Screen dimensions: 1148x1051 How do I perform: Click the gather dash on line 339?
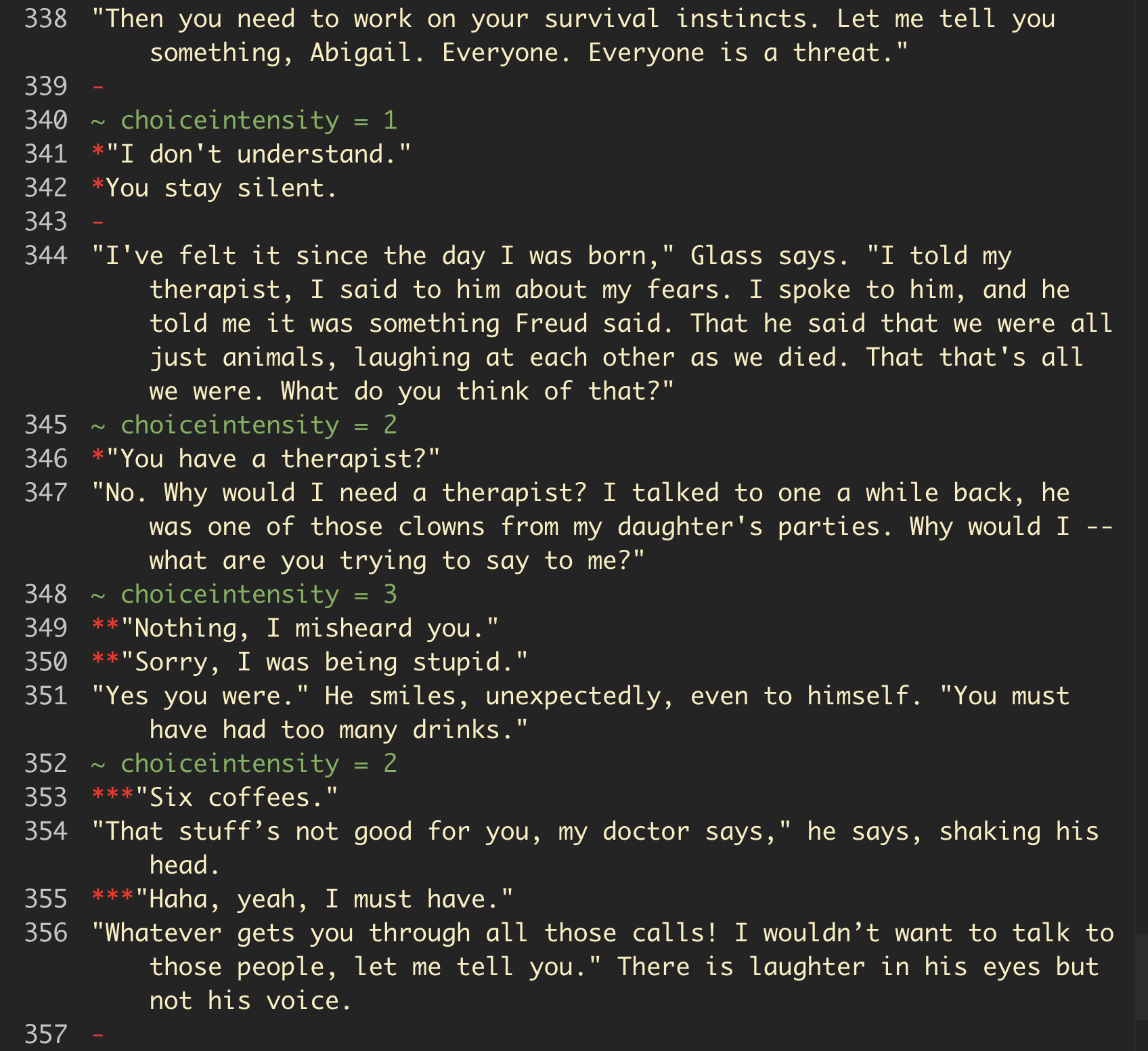click(x=98, y=87)
